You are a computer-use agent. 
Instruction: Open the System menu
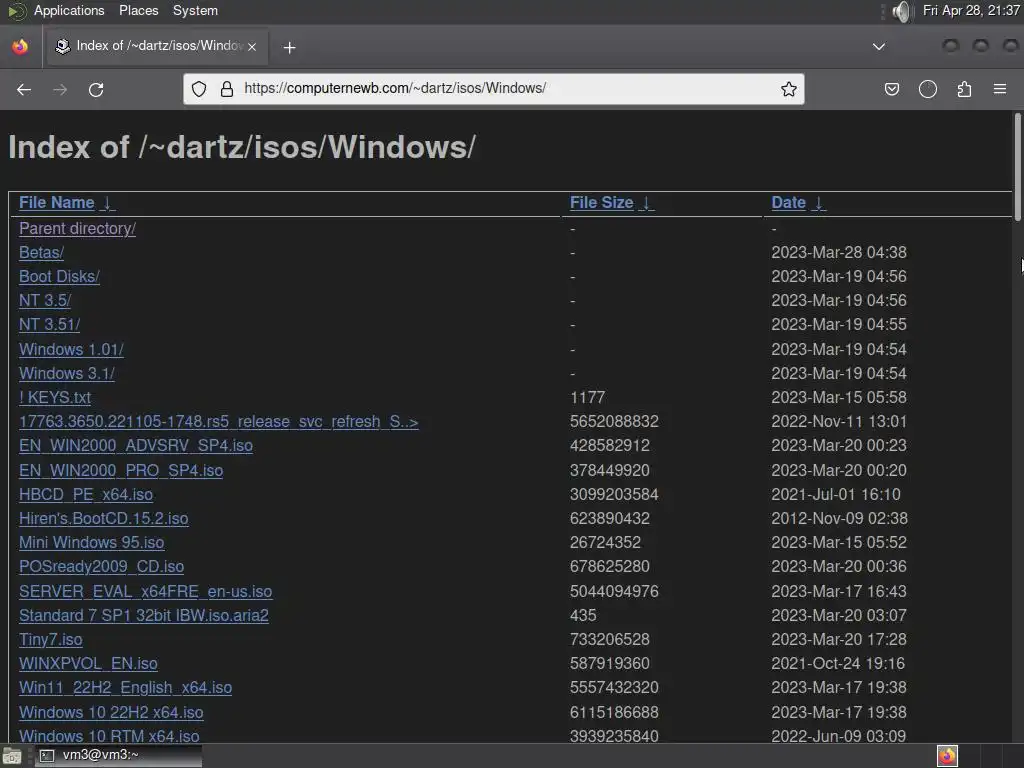pos(195,10)
